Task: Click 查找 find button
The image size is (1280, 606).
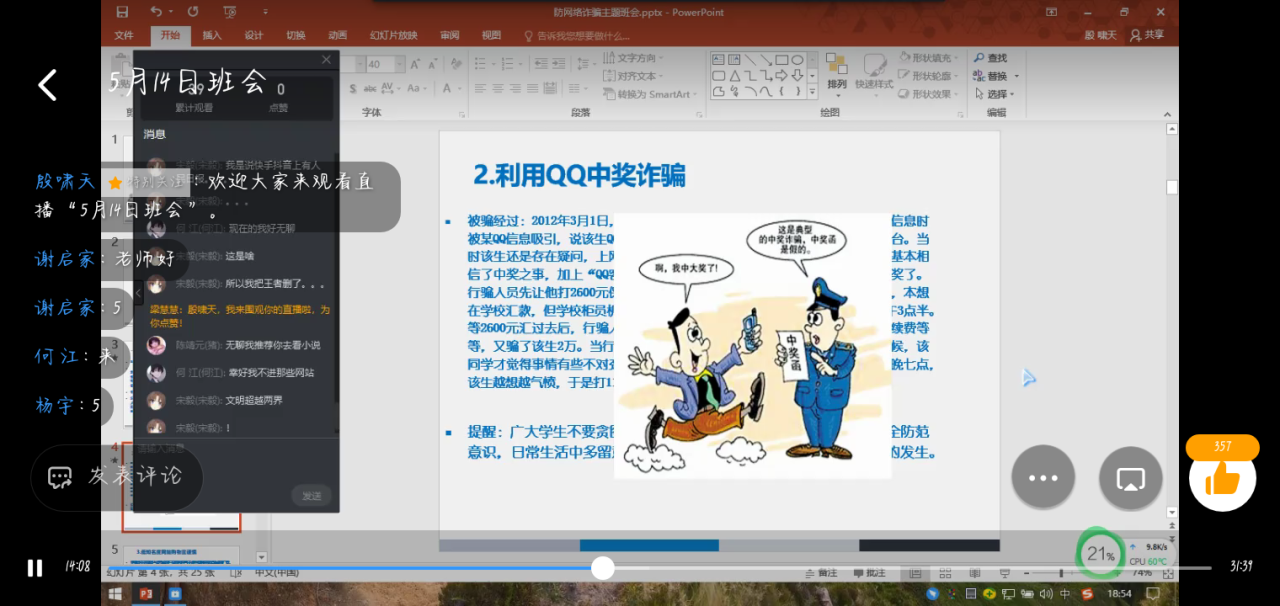Action: [x=990, y=58]
